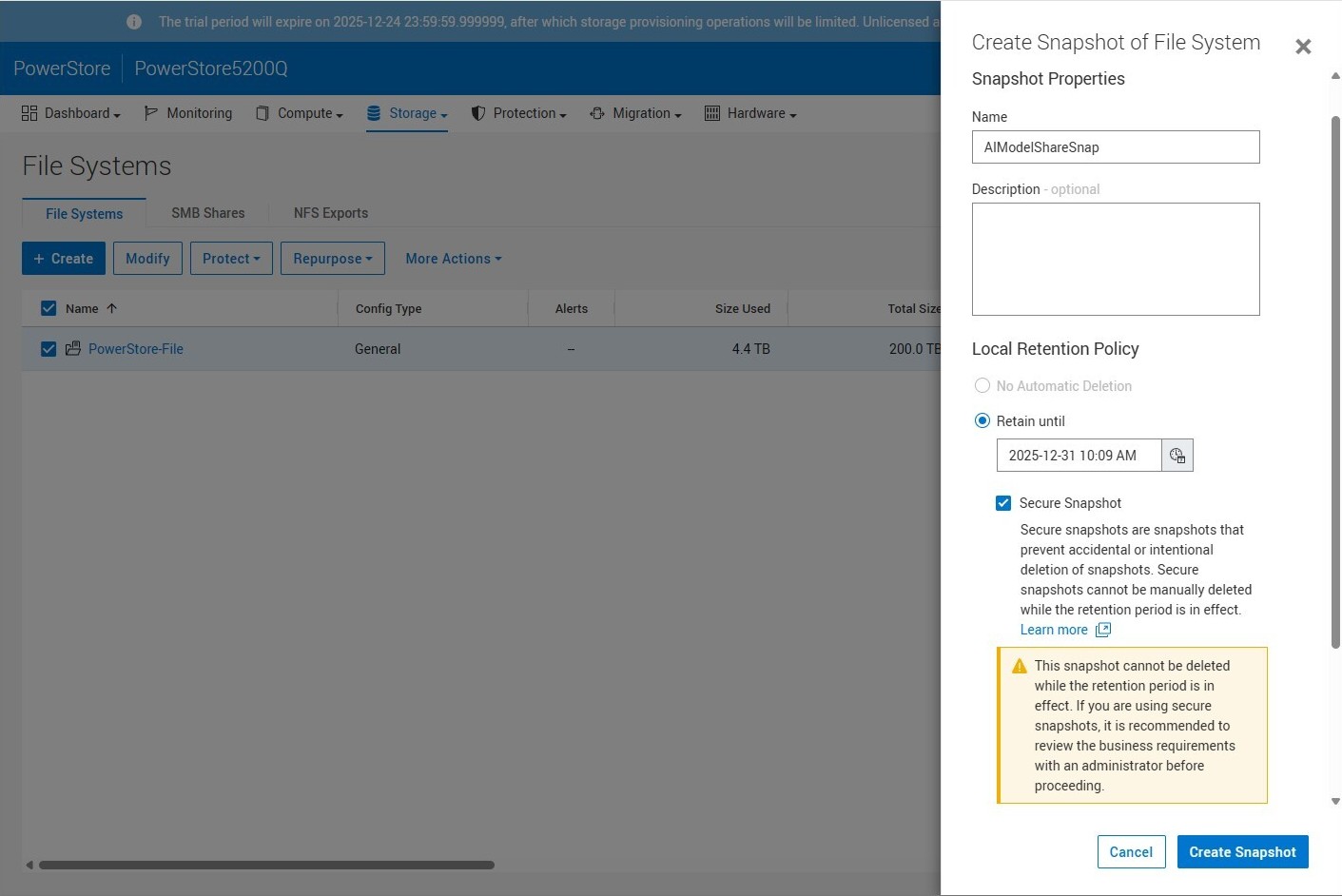Expand the Protect dropdown button
The height and width of the screenshot is (896, 1342).
tap(231, 259)
